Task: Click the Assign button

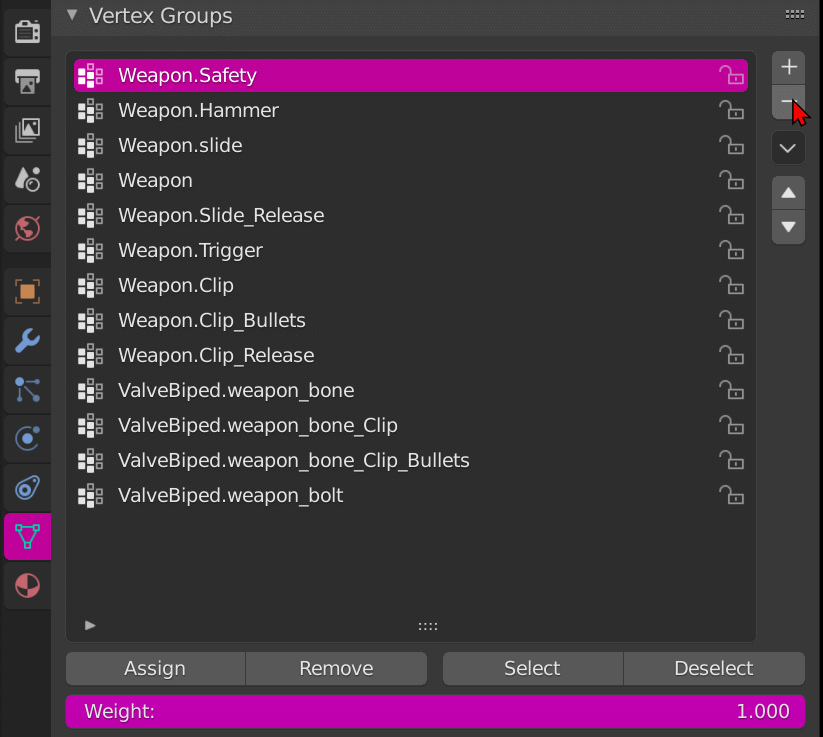Action: pyautogui.click(x=155, y=669)
